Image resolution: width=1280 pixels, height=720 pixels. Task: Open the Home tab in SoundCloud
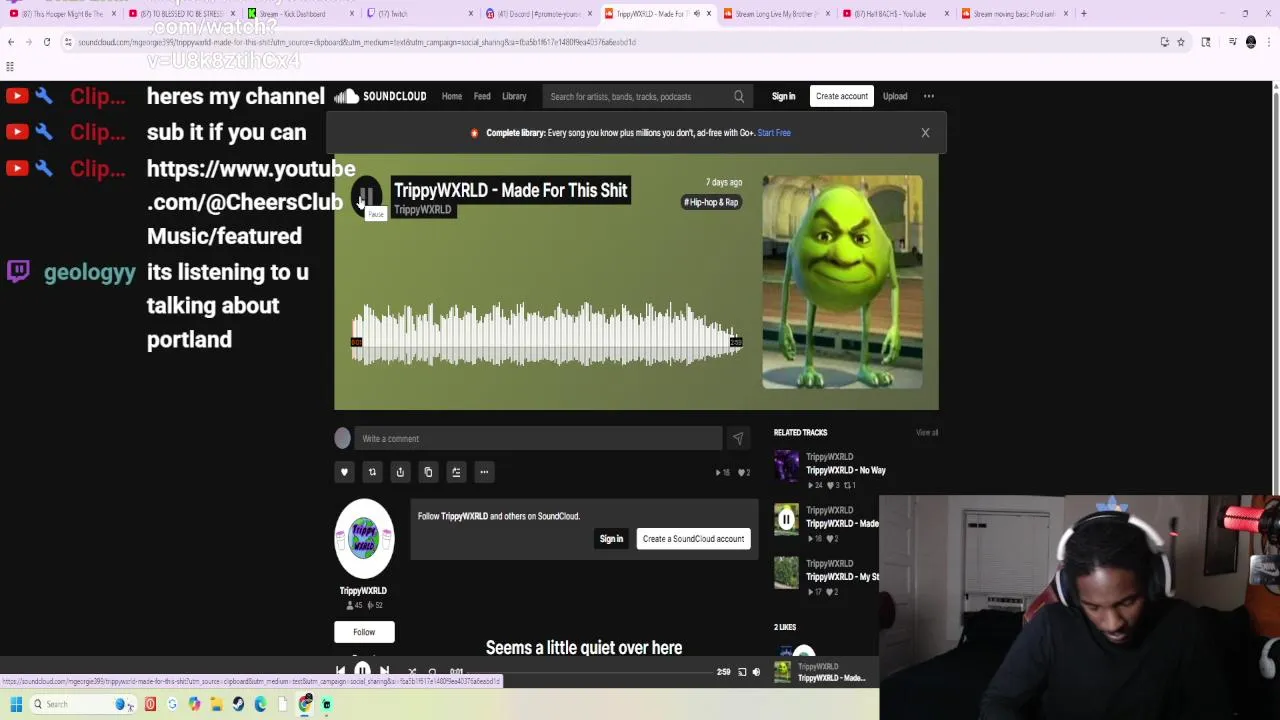452,97
